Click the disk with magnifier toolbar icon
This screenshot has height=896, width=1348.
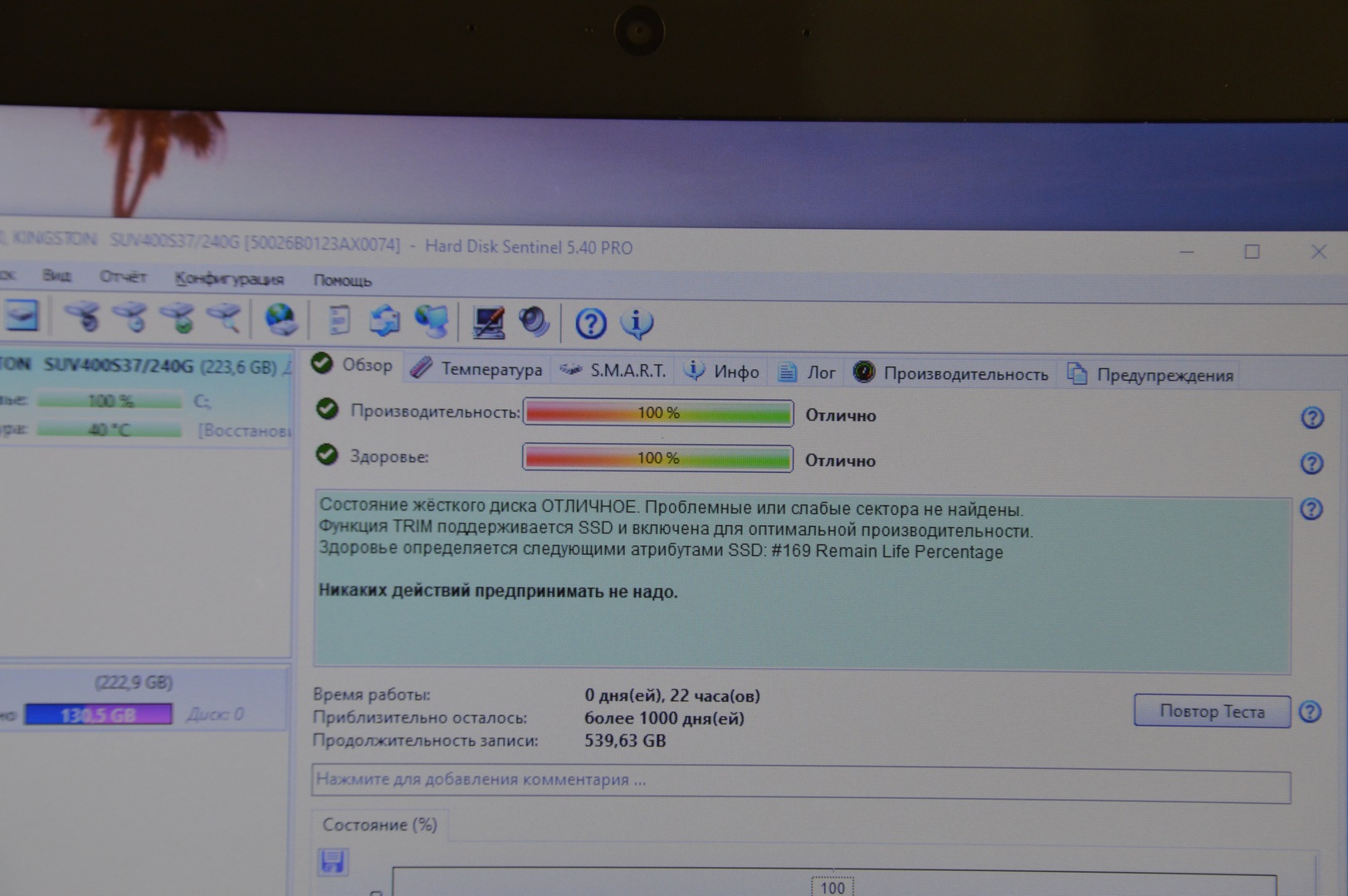point(224,317)
